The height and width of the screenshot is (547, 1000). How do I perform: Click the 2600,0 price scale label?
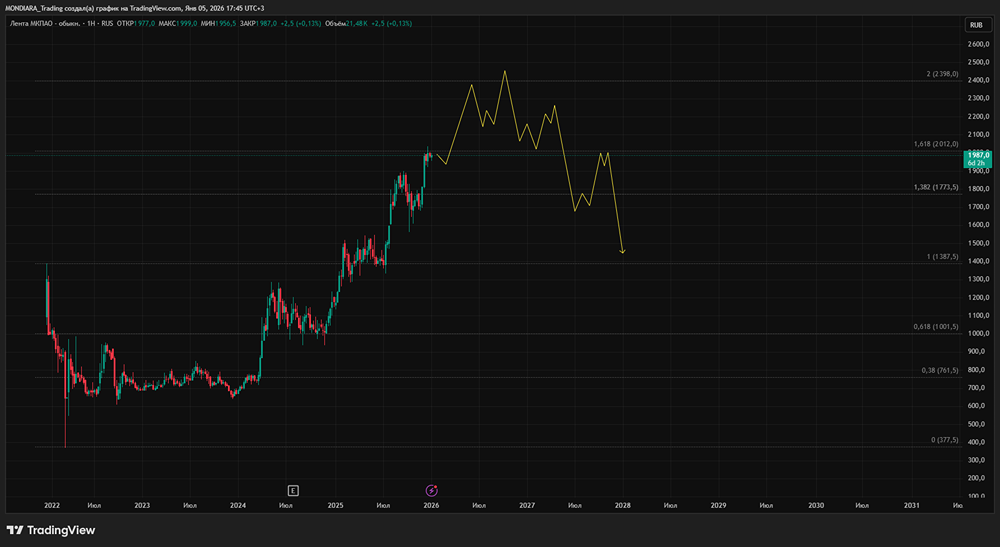(978, 44)
